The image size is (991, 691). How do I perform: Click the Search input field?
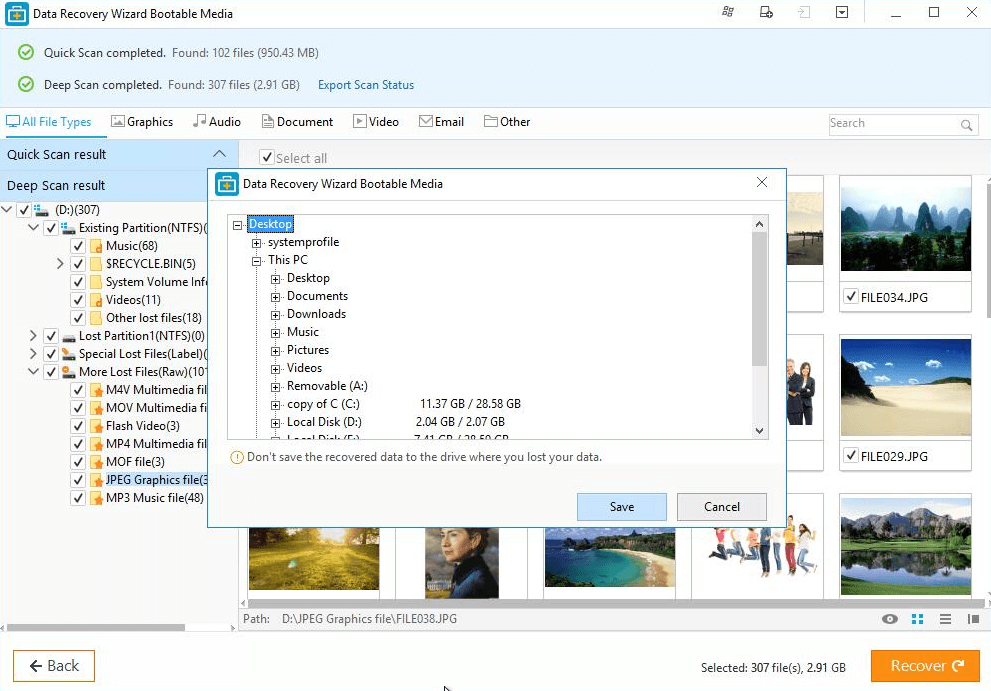(892, 124)
